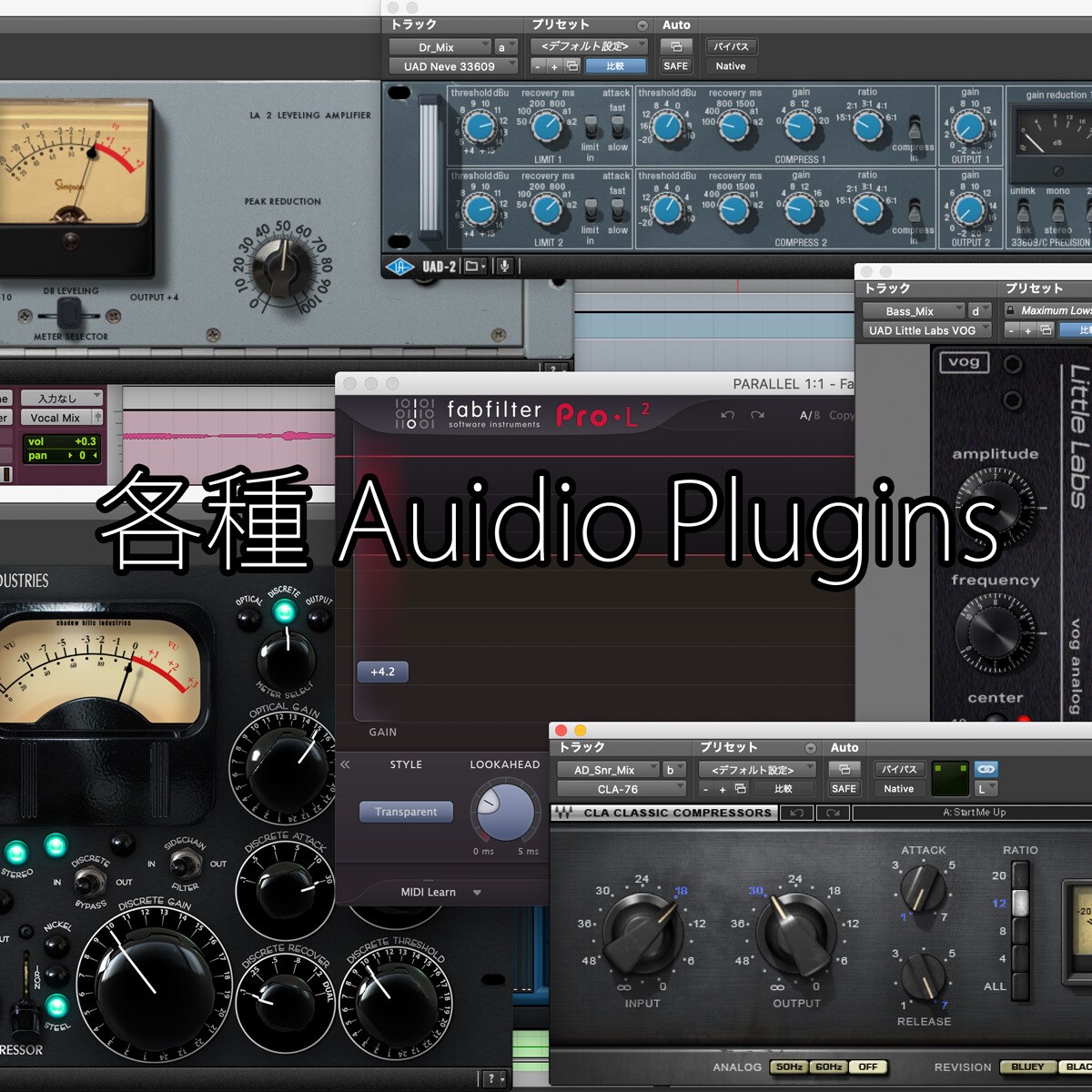The height and width of the screenshot is (1092, 1092).
Task: Open the Dr_Mix track dropdown
Action: click(x=440, y=47)
